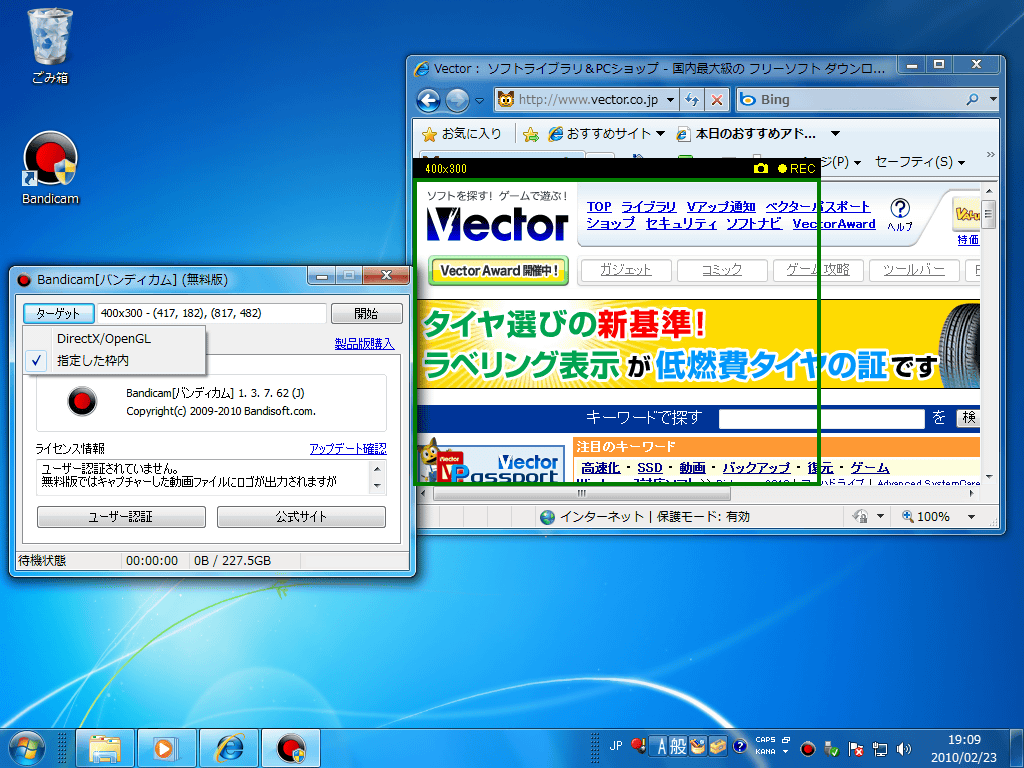The image size is (1024, 768).
Task: Open the Vアップ通知 link
Action: pyautogui.click(x=721, y=206)
